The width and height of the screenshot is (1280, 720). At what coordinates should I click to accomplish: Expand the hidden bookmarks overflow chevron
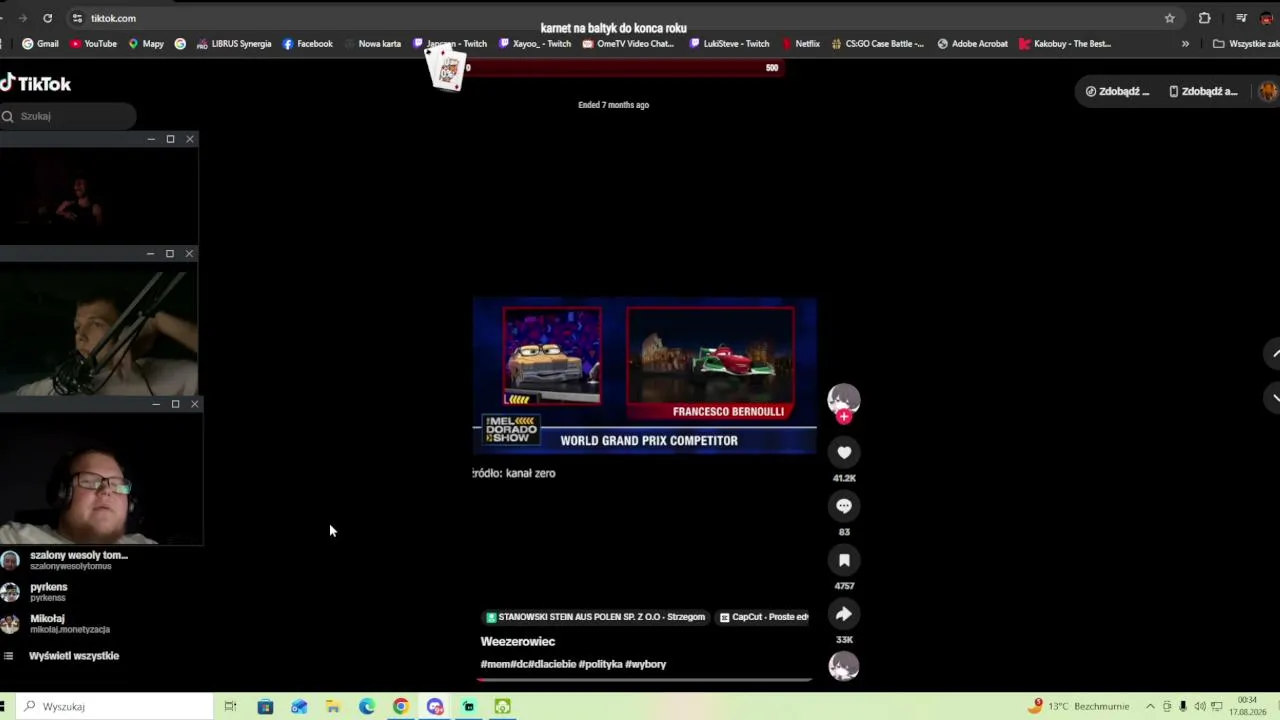1185,44
